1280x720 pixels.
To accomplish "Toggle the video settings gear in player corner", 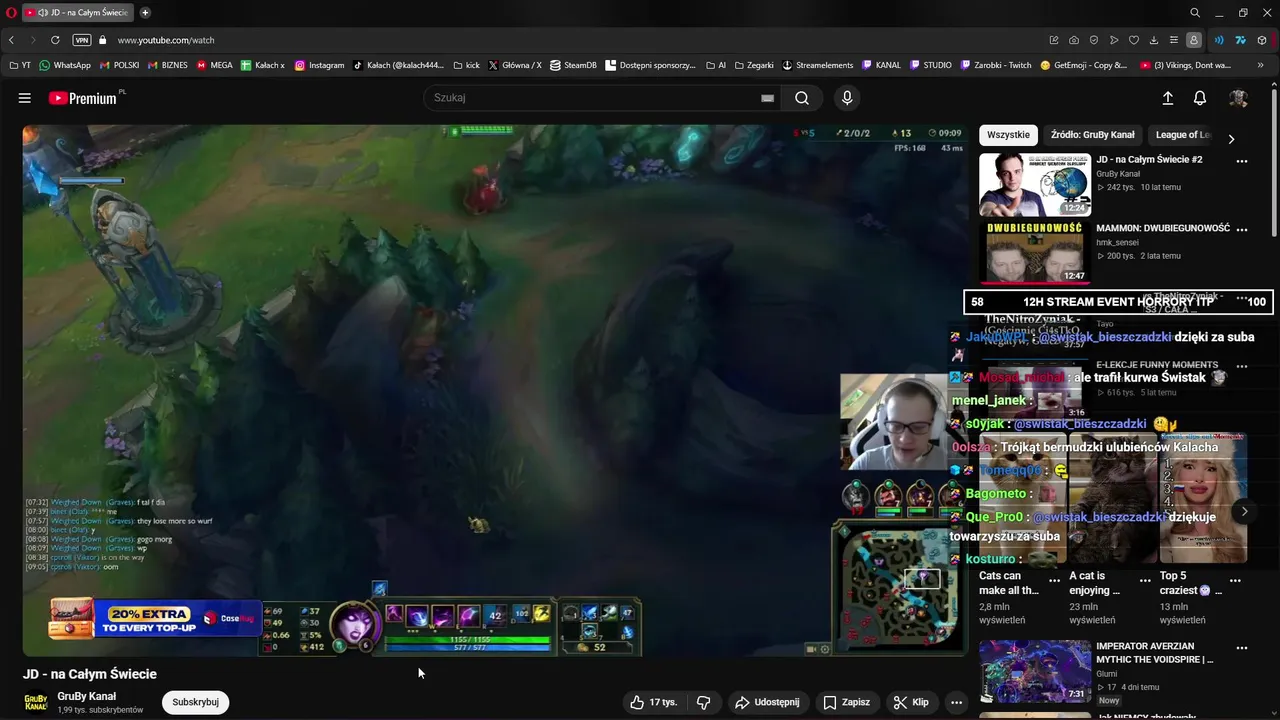I will tap(824, 650).
